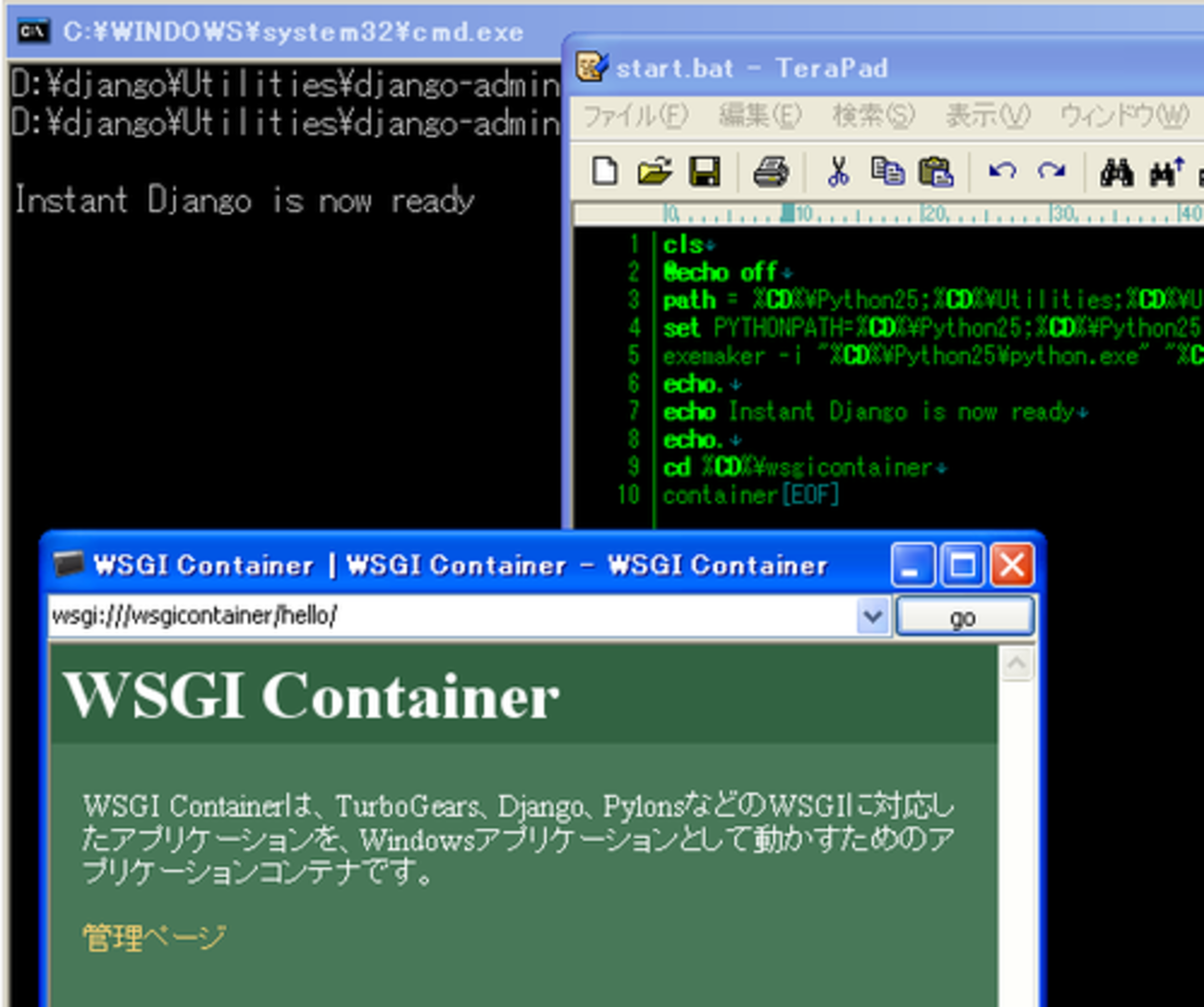Screen dimensions: 1204x1007
Task: Click the WSGI Container window title text
Action: (460, 565)
